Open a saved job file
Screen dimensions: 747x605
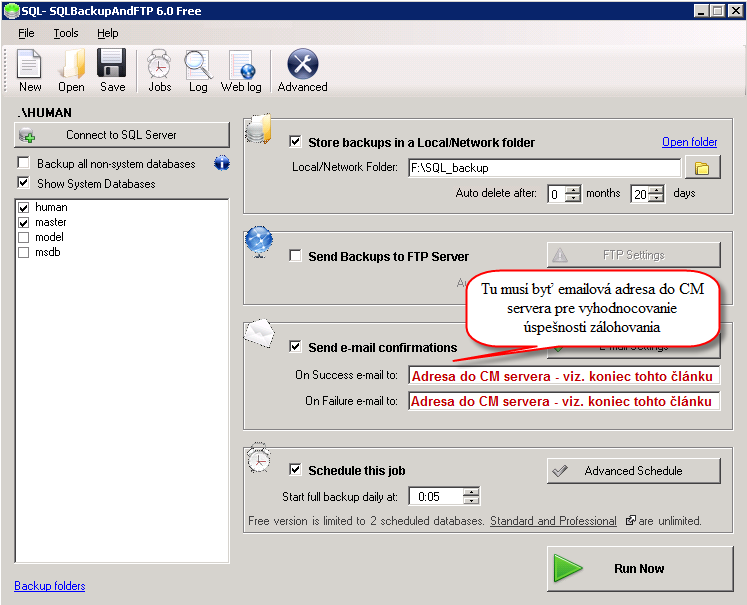71,71
